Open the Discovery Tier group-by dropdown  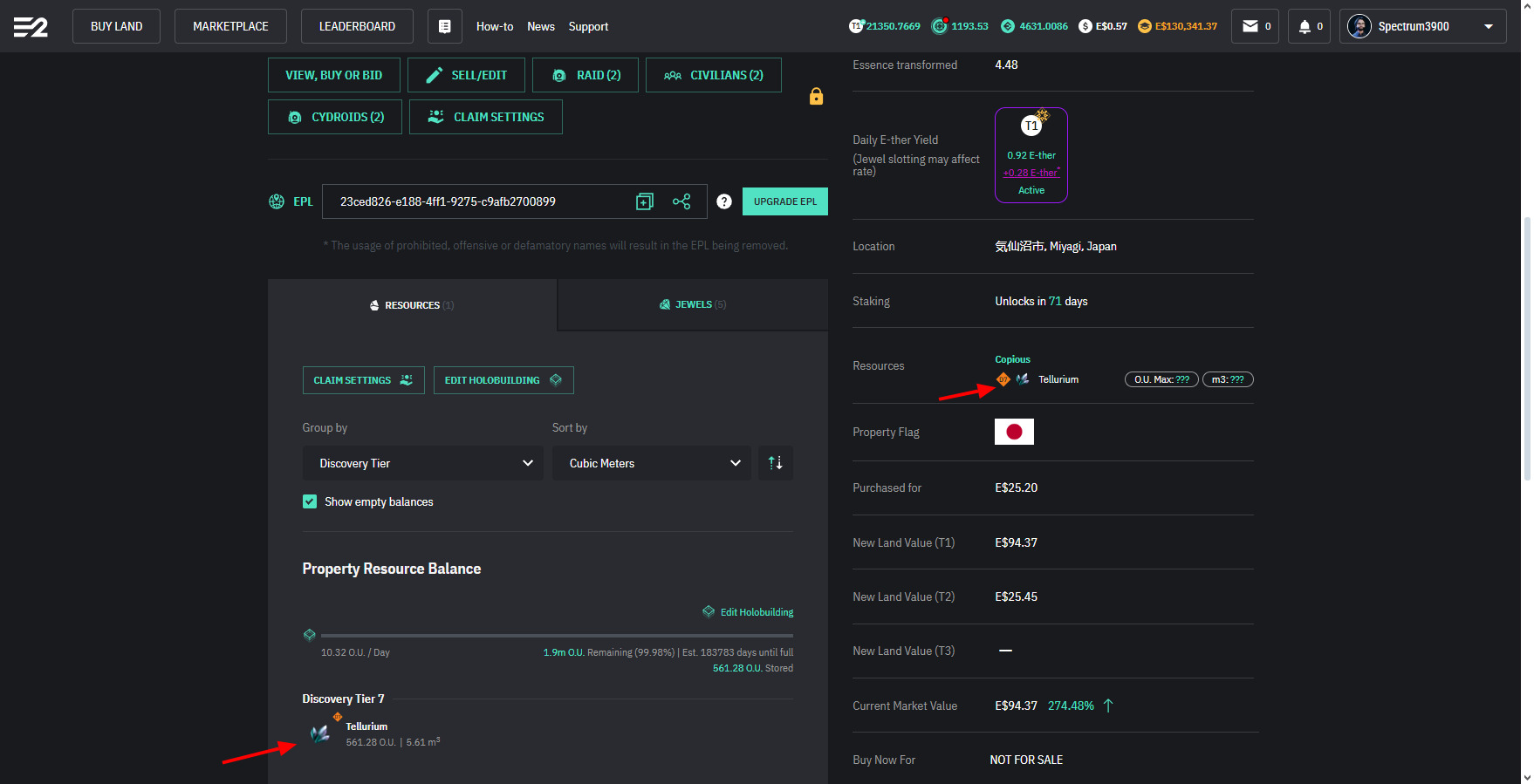422,463
